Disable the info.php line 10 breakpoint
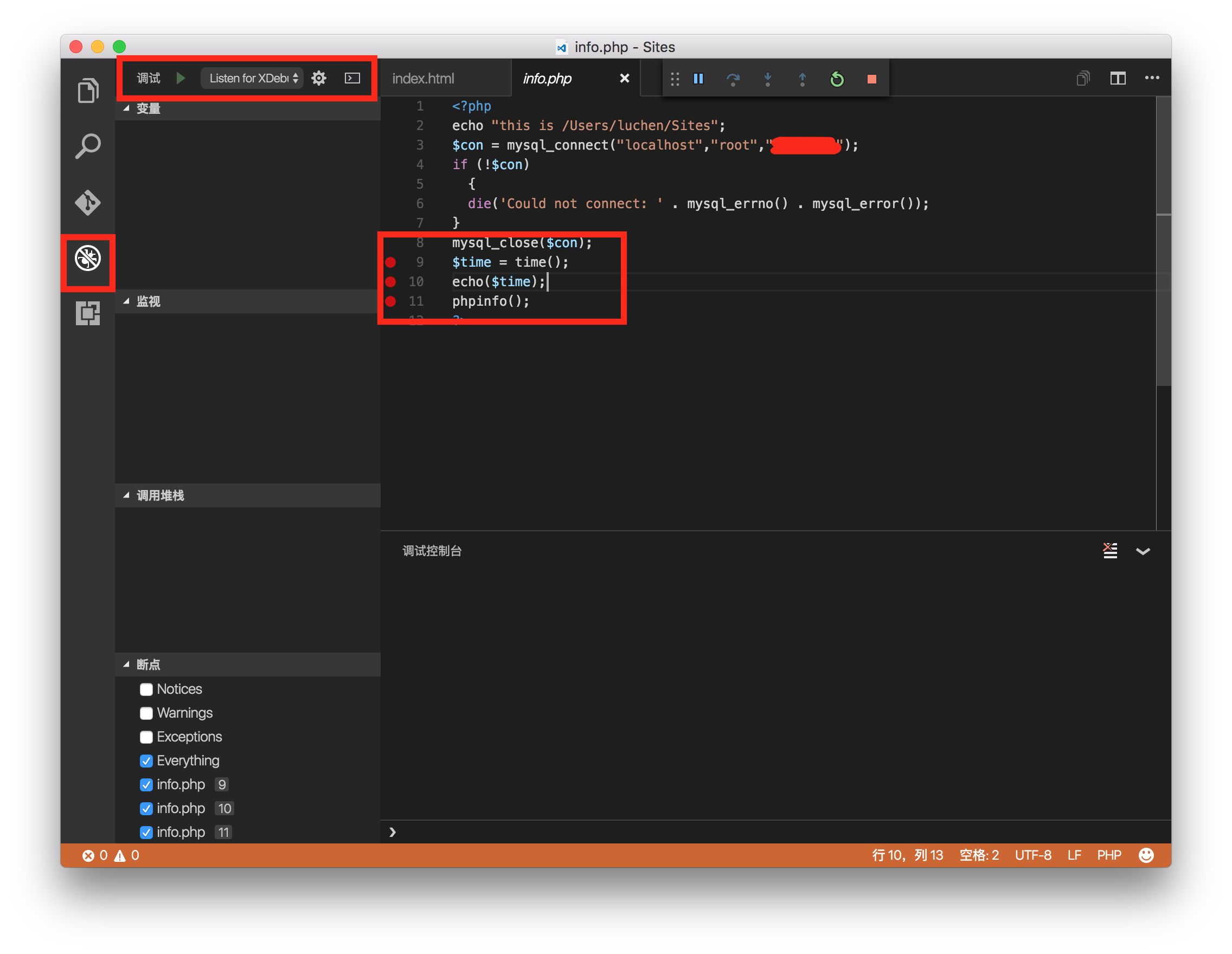Image resolution: width=1232 pixels, height=954 pixels. click(146, 809)
